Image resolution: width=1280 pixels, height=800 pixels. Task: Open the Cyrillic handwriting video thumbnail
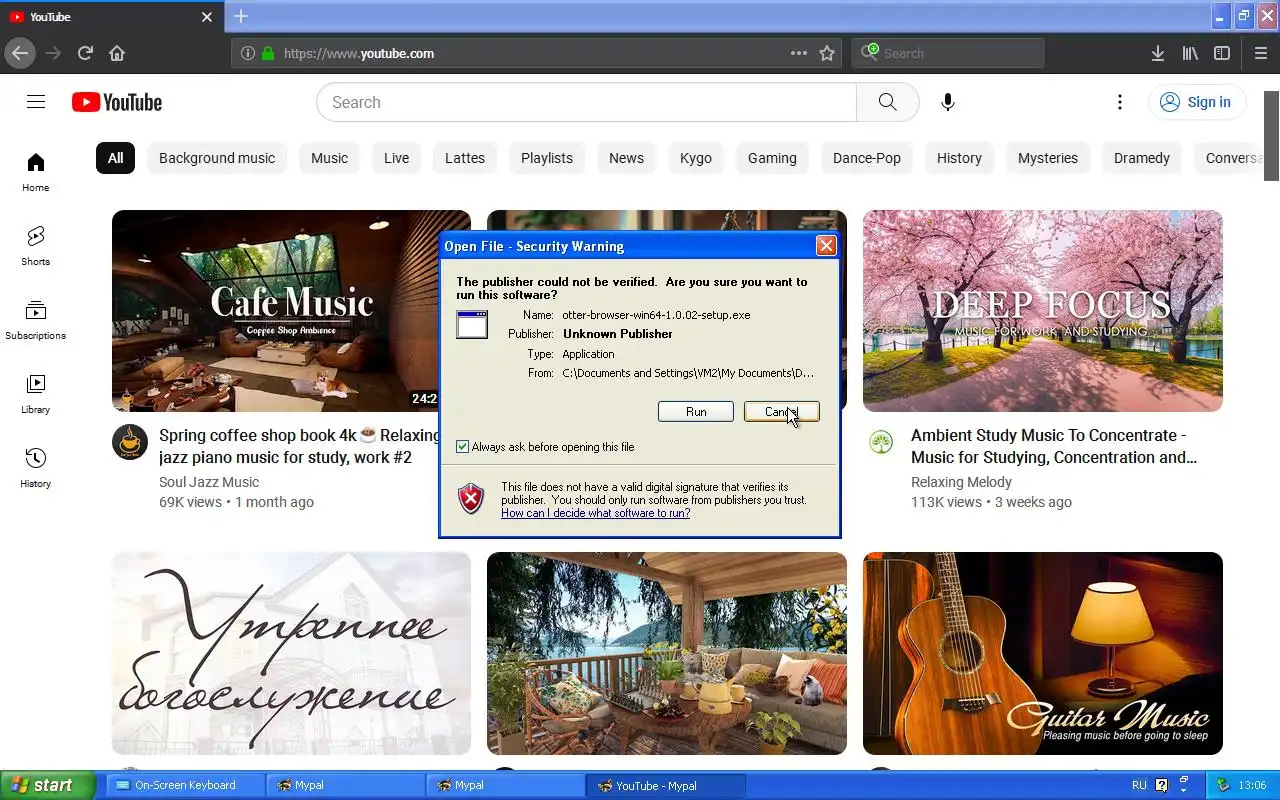pyautogui.click(x=291, y=653)
